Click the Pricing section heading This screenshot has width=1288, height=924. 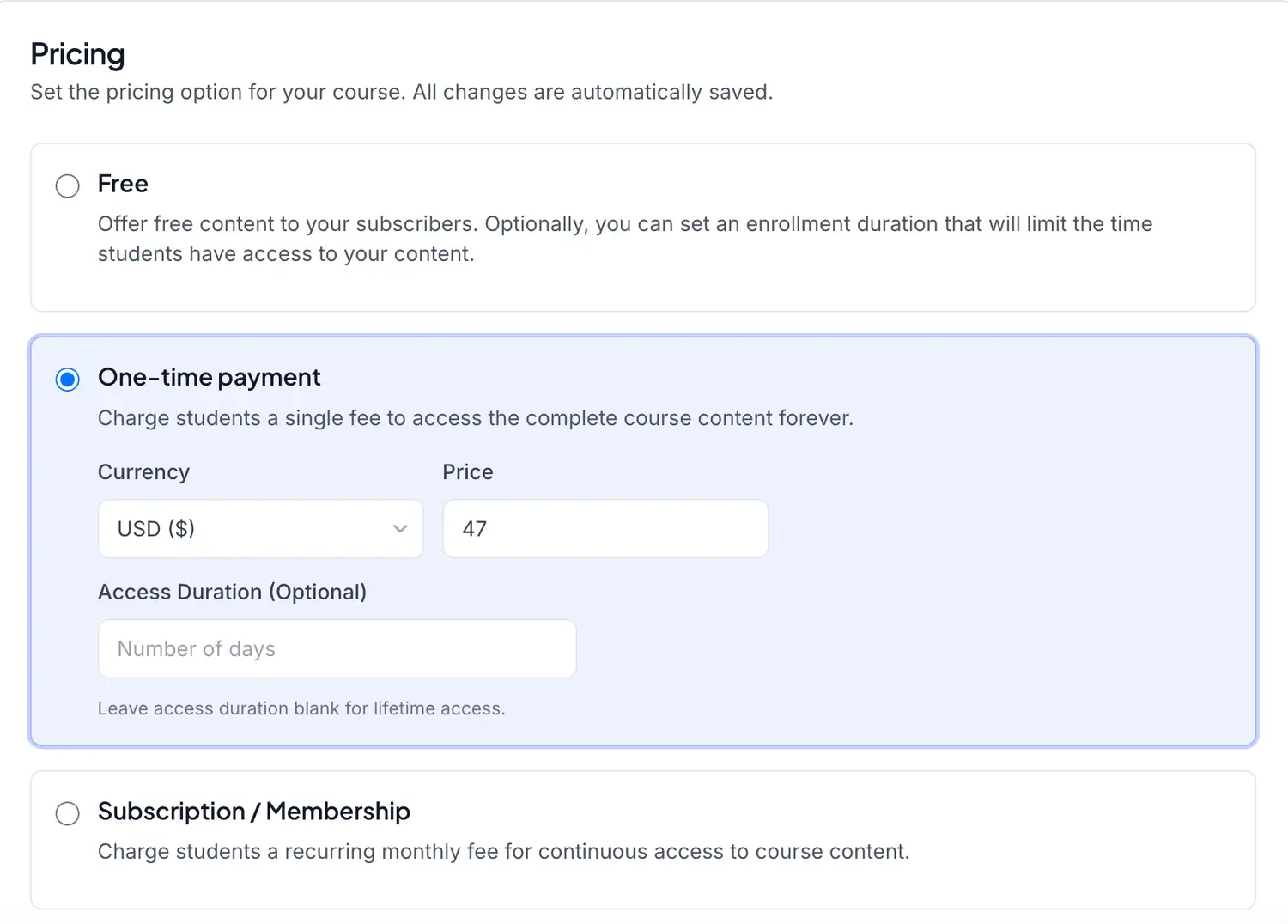(x=77, y=54)
